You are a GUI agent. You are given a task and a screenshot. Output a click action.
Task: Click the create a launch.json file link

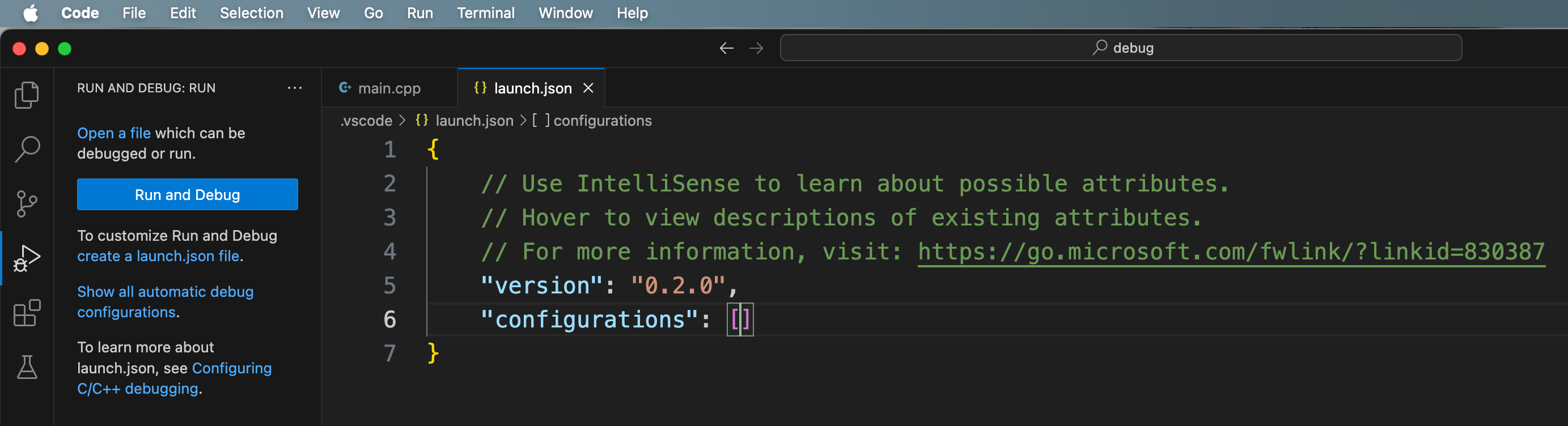coord(158,256)
